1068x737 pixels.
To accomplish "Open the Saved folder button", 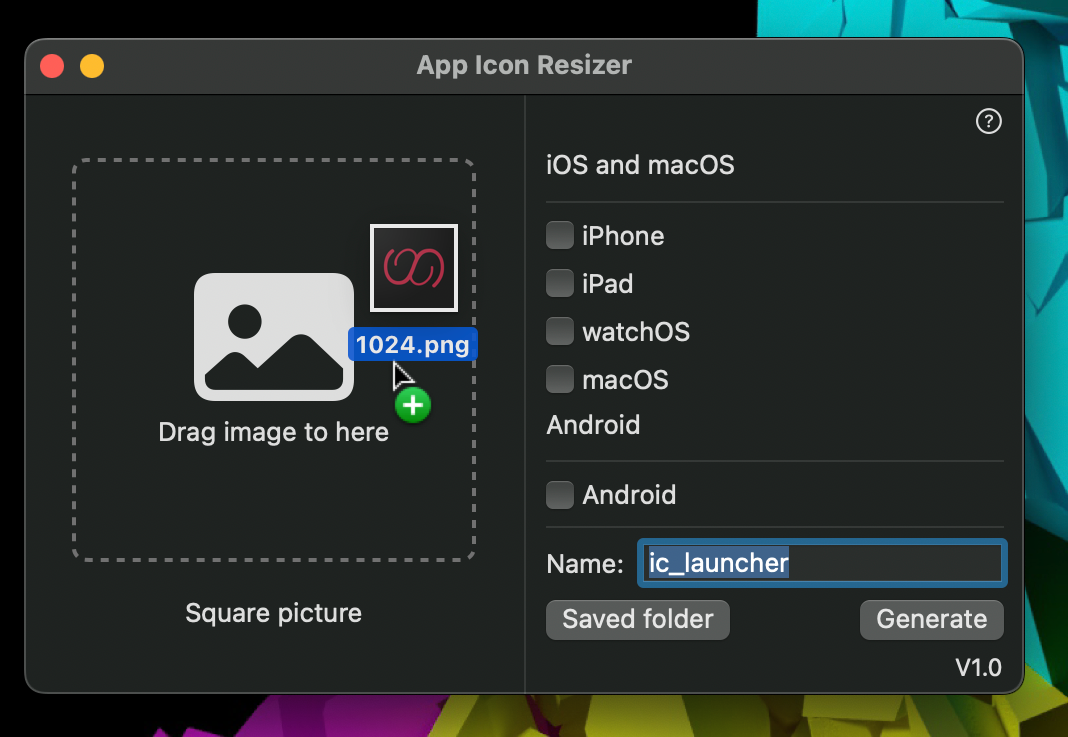I will [x=638, y=619].
